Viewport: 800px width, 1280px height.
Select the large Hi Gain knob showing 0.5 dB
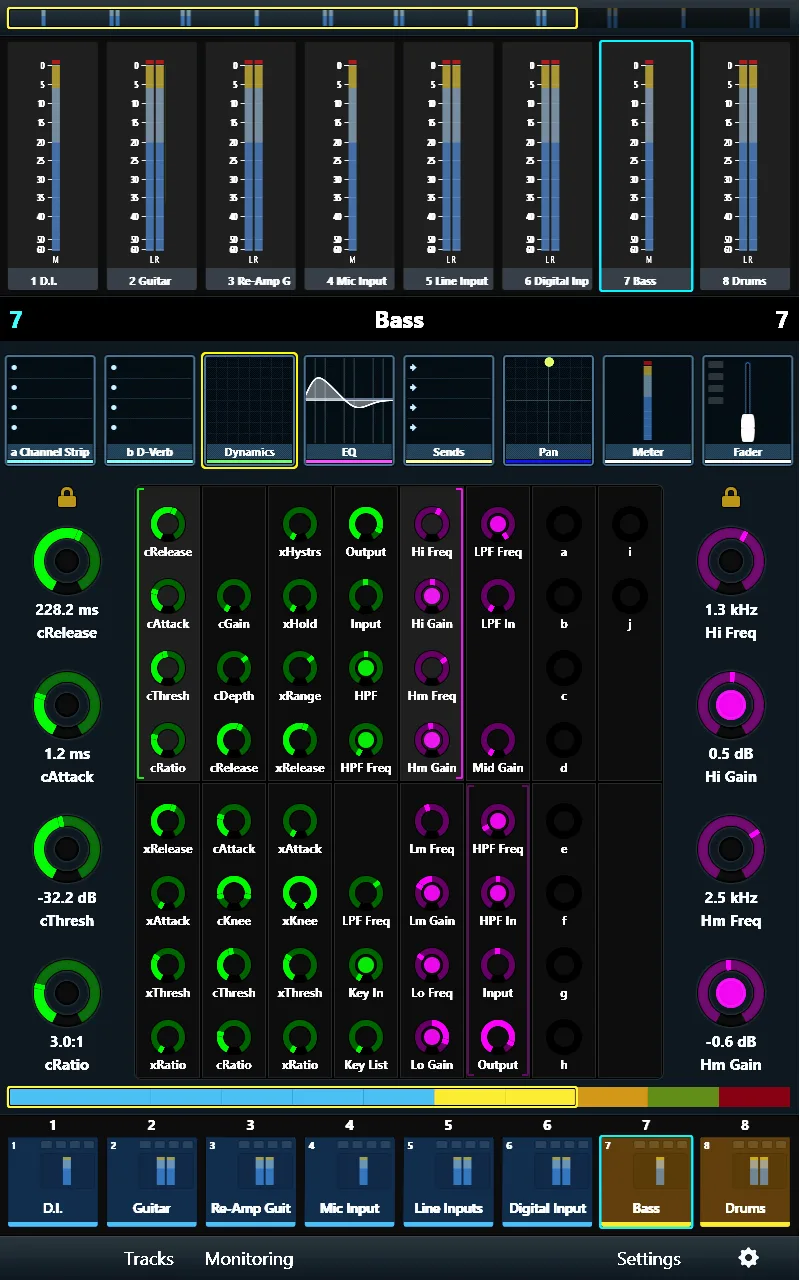tap(731, 705)
